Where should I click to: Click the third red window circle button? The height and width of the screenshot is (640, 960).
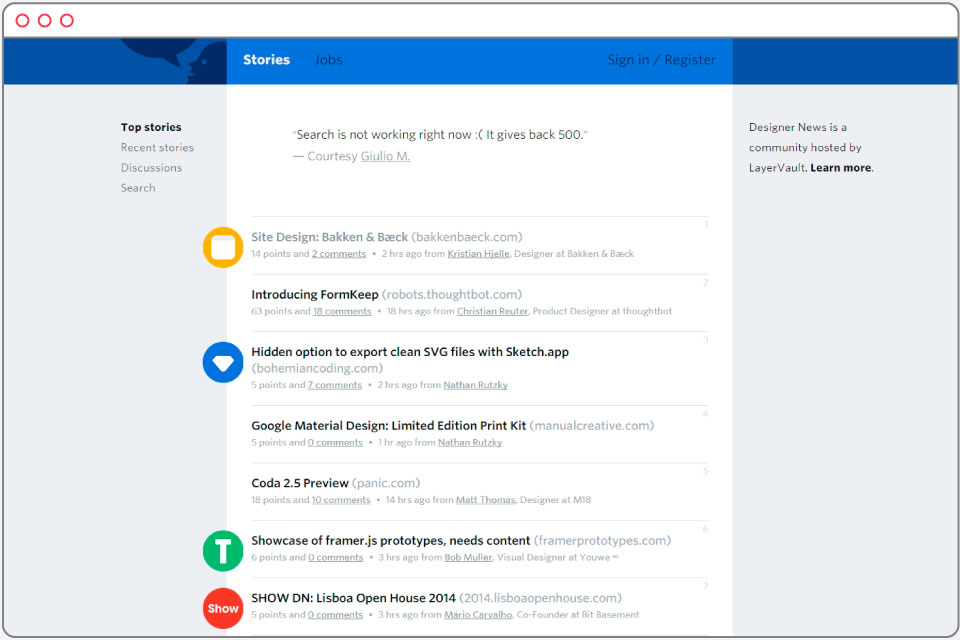[67, 20]
